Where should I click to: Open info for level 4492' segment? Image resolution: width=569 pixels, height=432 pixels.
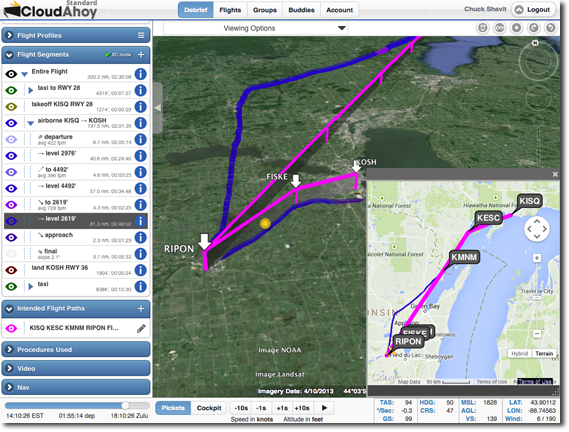point(140,188)
